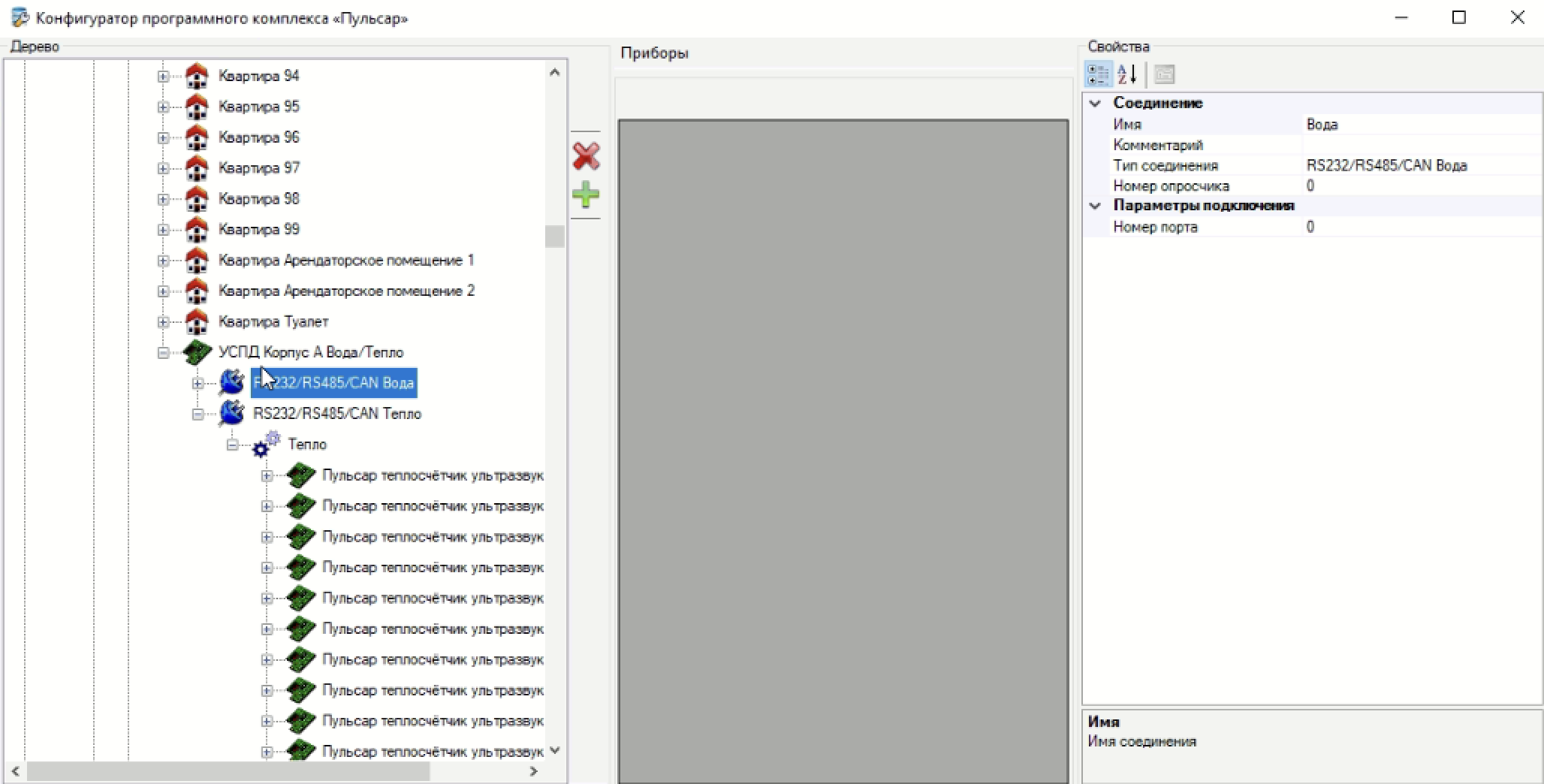Image resolution: width=1544 pixels, height=784 pixels.
Task: Click the red X delete icon
Action: point(586,156)
